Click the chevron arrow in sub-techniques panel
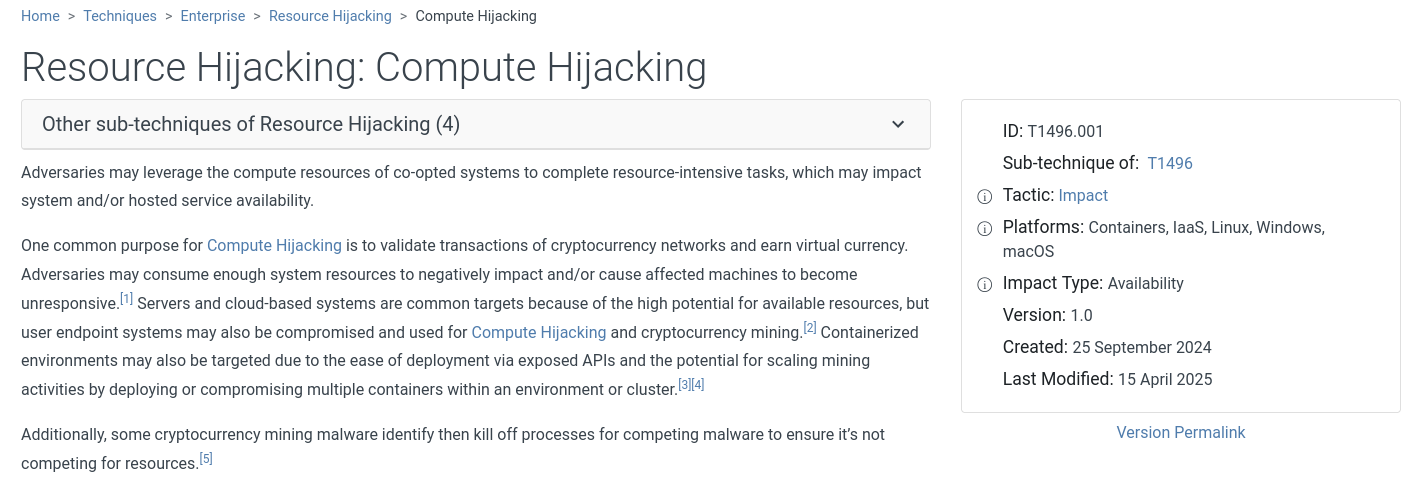Viewport: 1406px width, 484px height. 898,124
